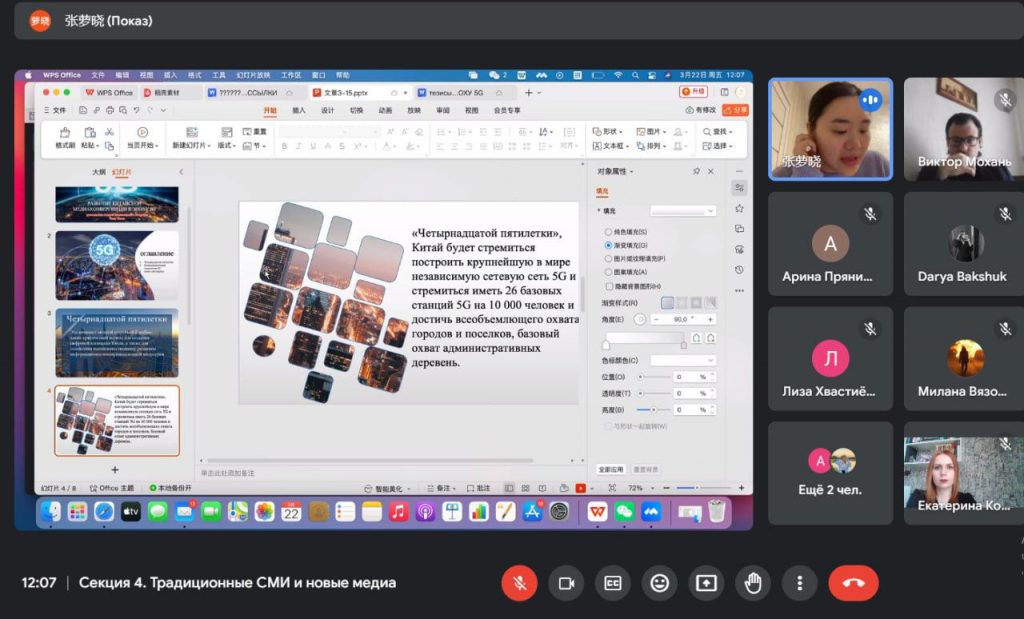This screenshot has height=619, width=1024.
Task: Click the 全部应用 apply-to-all button
Action: pos(611,468)
